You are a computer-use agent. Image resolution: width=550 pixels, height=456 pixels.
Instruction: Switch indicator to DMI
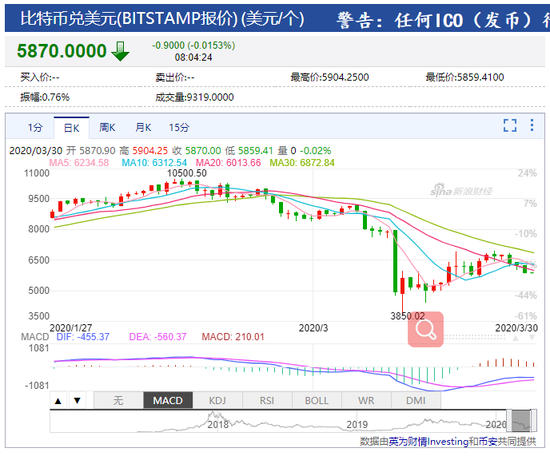click(416, 400)
